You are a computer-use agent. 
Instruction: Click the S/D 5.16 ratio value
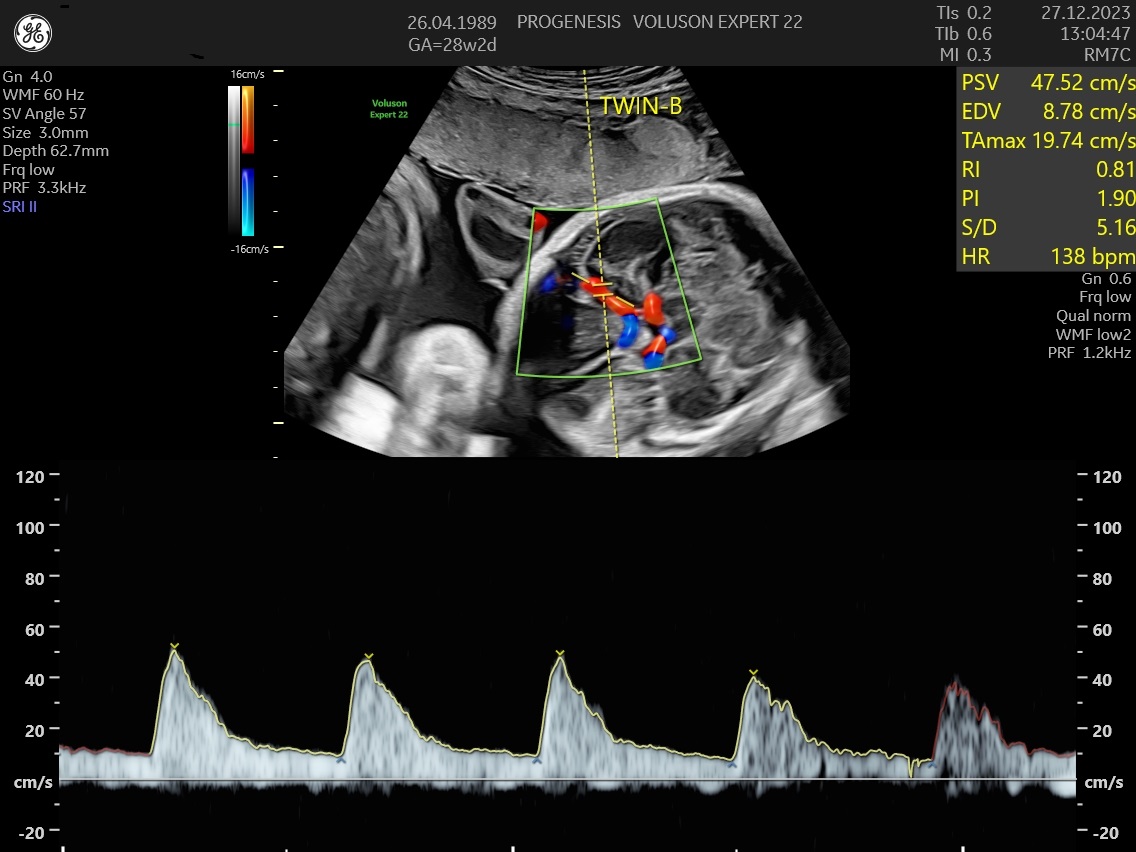(x=1047, y=227)
